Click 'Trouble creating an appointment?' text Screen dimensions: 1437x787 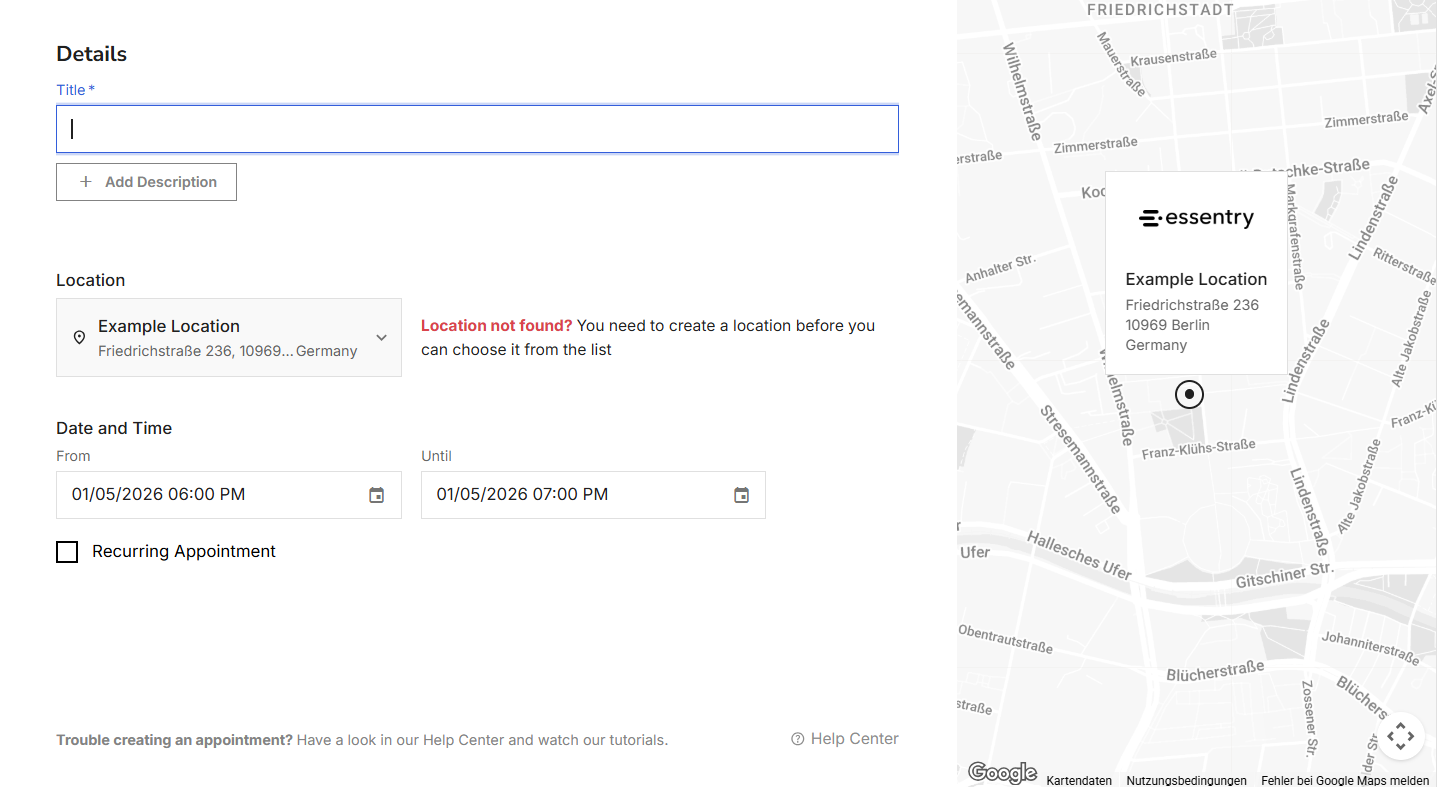click(x=175, y=740)
